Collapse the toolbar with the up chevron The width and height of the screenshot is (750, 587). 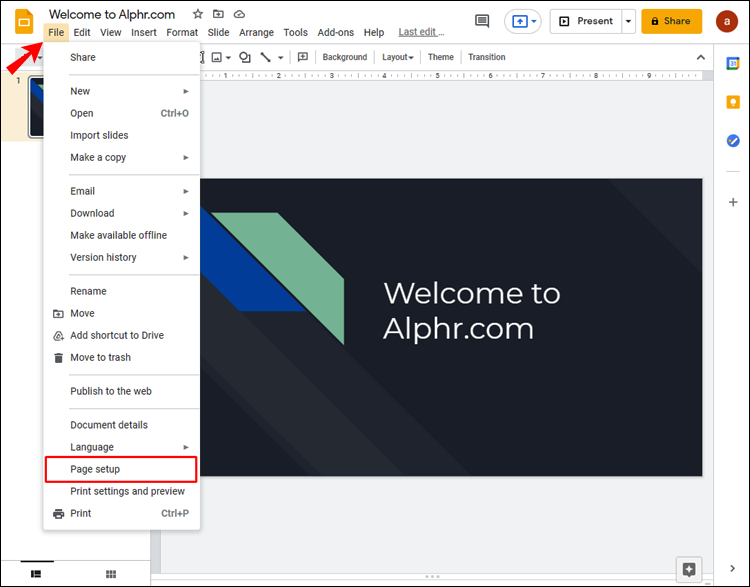coord(701,57)
